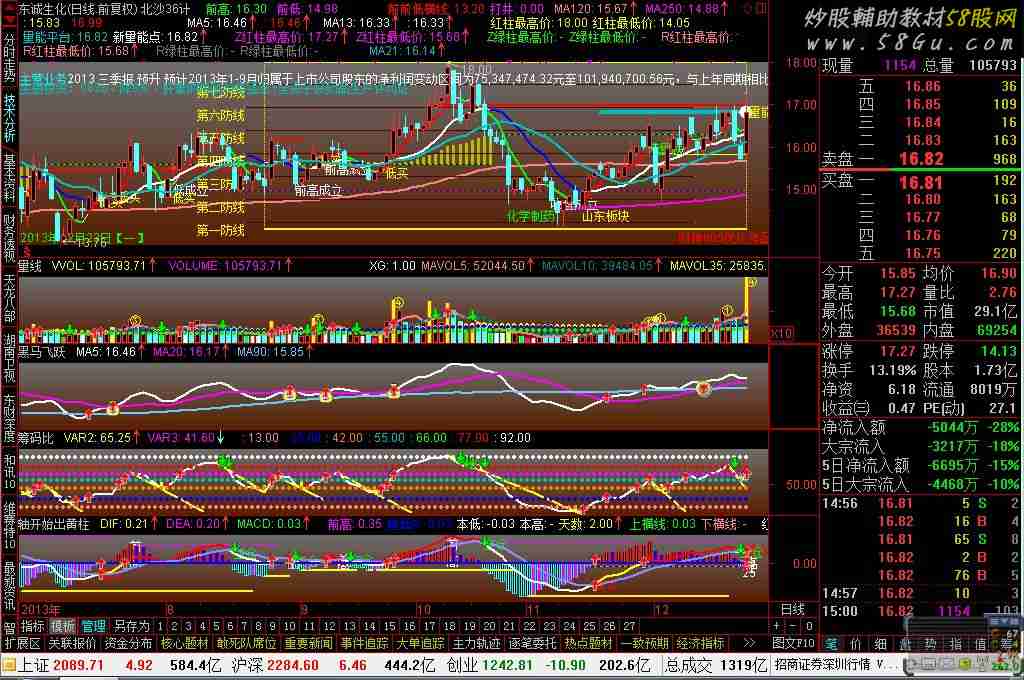Viewport: 1024px width, 680px height.
Task: Click the 山东板块 sector label
Action: tap(605, 216)
